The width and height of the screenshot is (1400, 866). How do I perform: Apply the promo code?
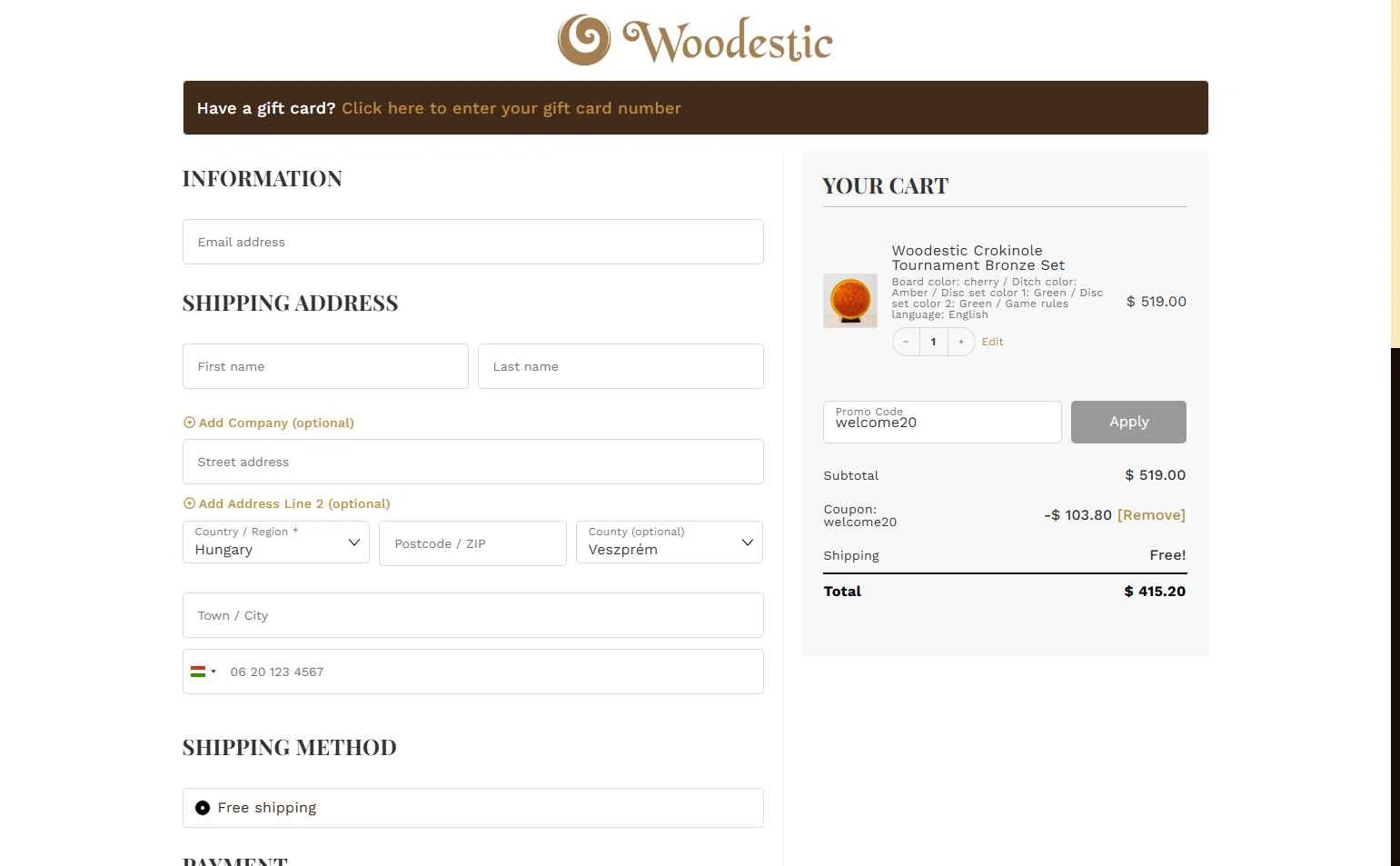coord(1128,422)
